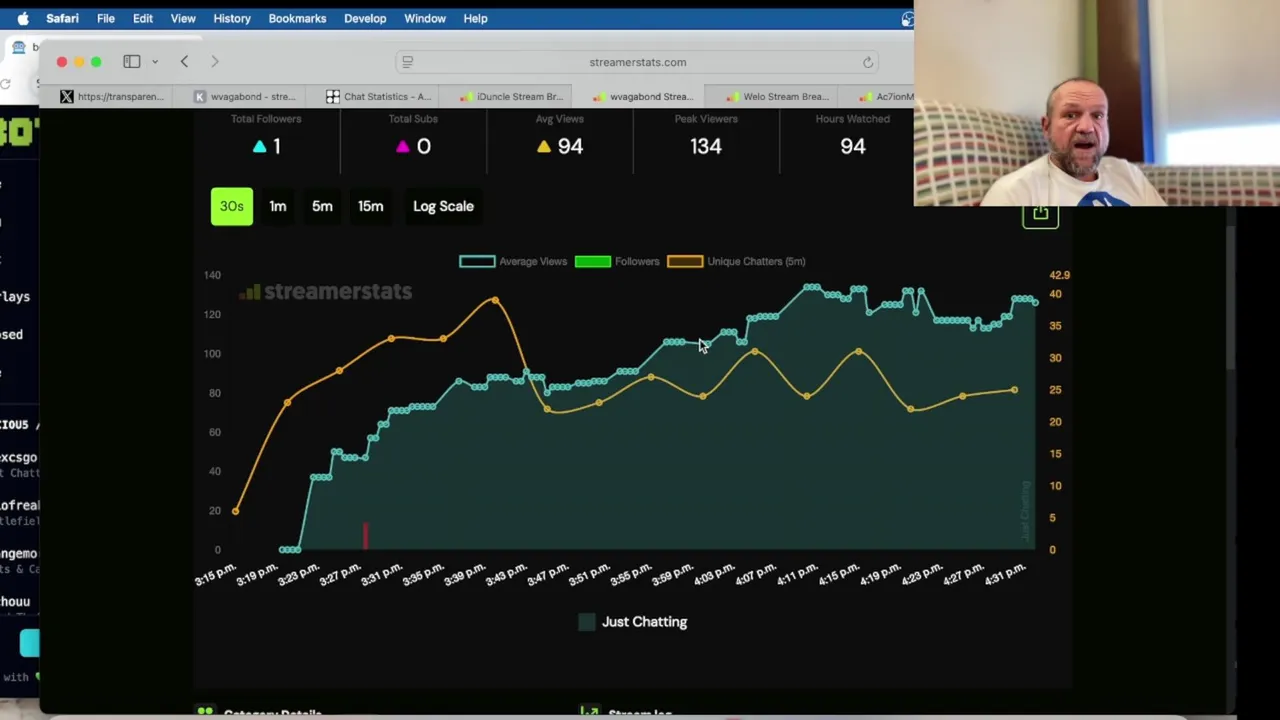Click the red marker on chart baseline
The height and width of the screenshot is (720, 1280).
[x=365, y=535]
